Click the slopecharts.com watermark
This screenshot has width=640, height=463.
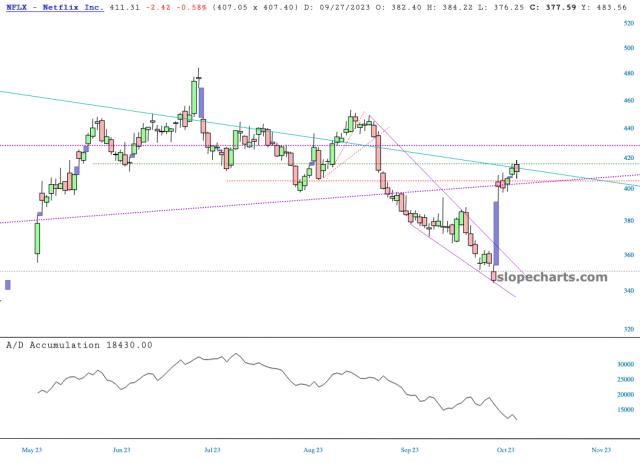point(551,277)
